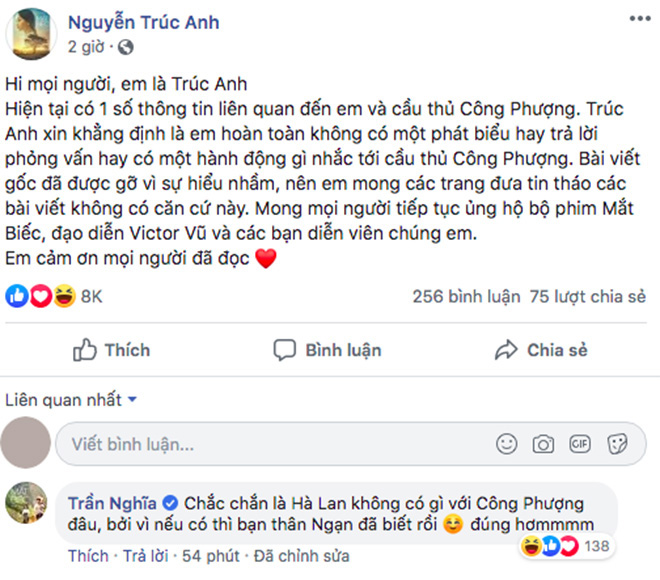Like the post with Thích button
660x580 pixels.
(112, 350)
